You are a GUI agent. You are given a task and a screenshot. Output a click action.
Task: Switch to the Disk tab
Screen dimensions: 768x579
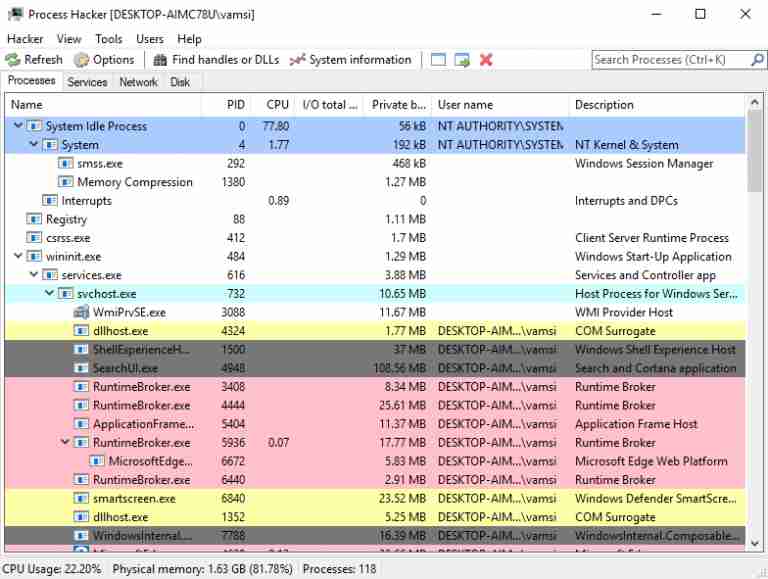pyautogui.click(x=180, y=82)
